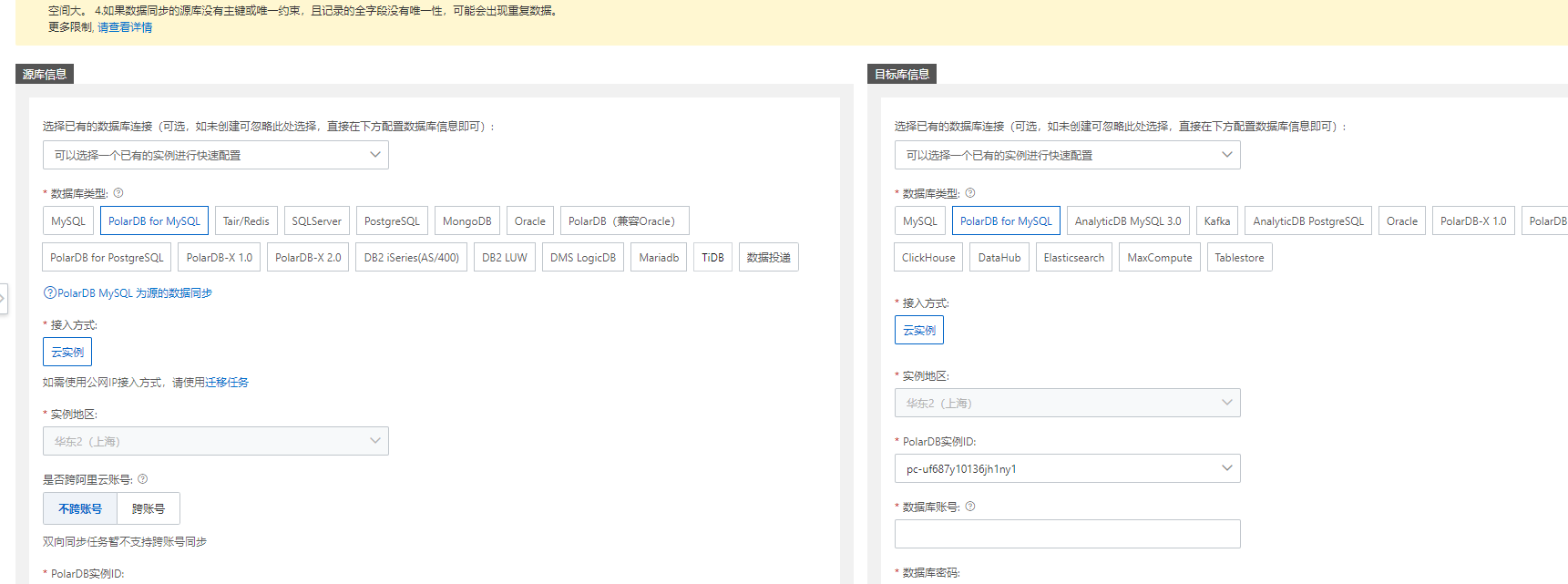
Task: Pick AnalyticDB PostgreSQL target type
Action: [1308, 221]
